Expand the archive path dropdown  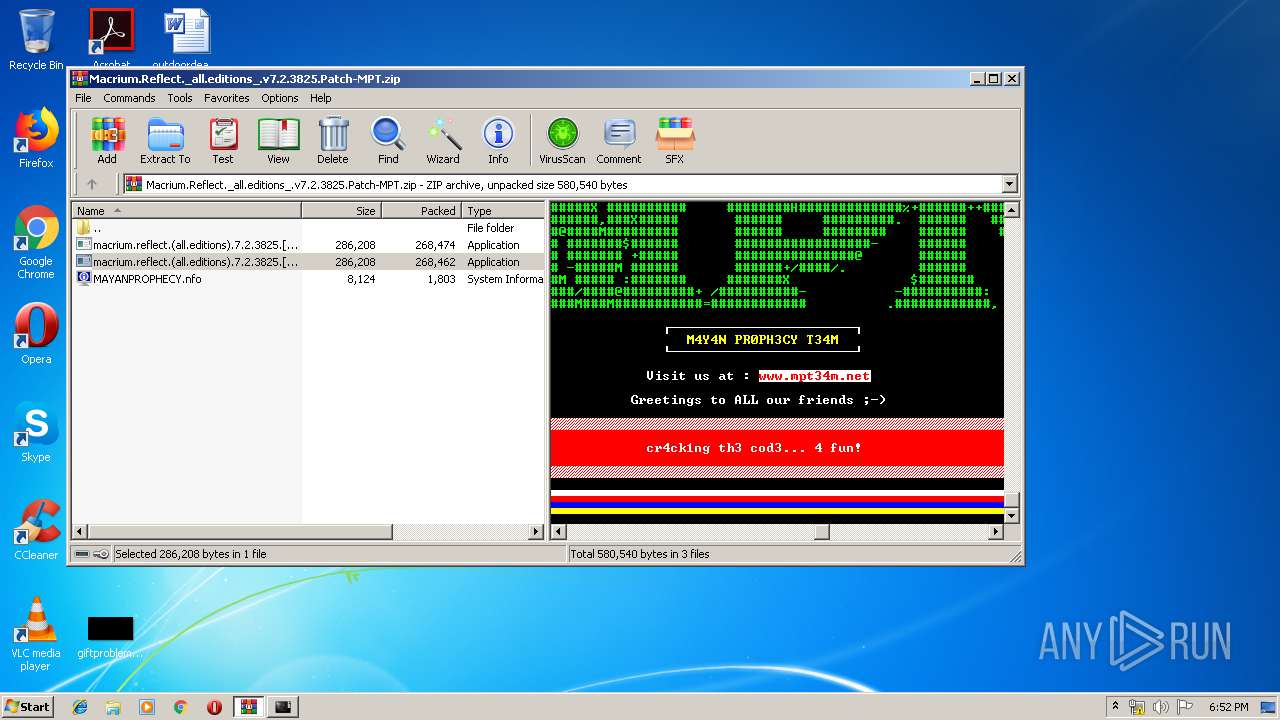click(1009, 184)
